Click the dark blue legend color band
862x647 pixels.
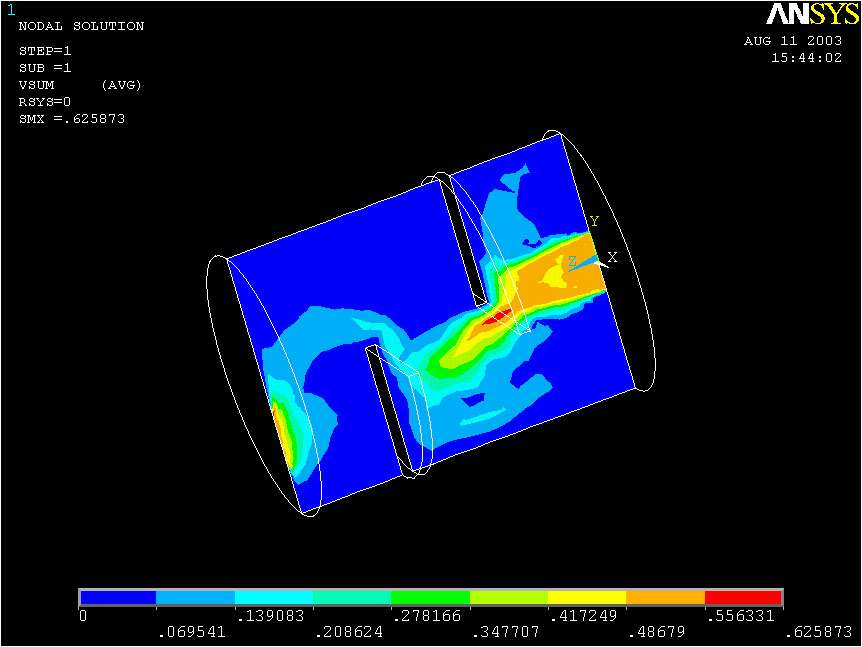click(x=118, y=597)
